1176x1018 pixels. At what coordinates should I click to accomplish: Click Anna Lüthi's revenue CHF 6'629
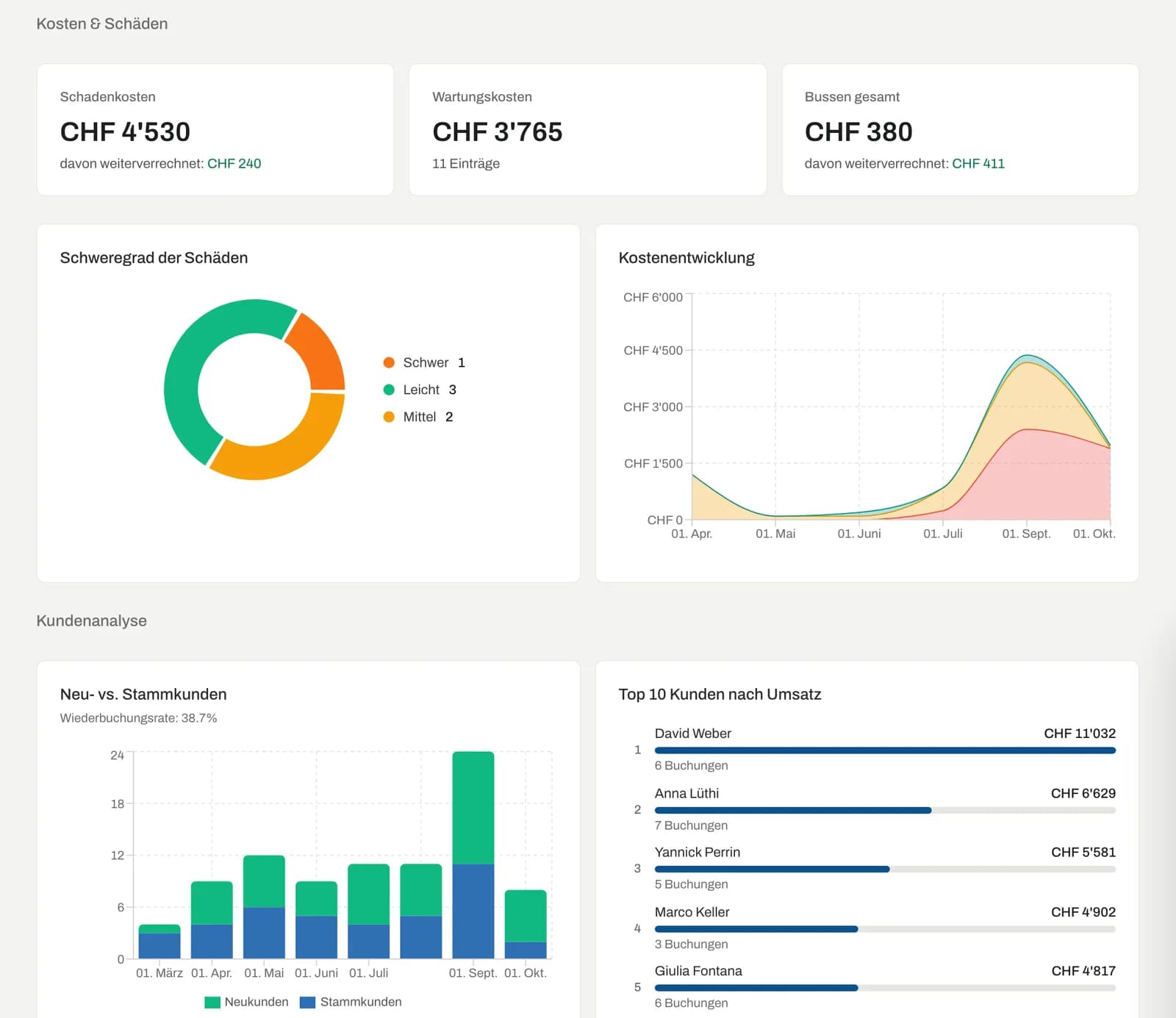pos(1083,793)
